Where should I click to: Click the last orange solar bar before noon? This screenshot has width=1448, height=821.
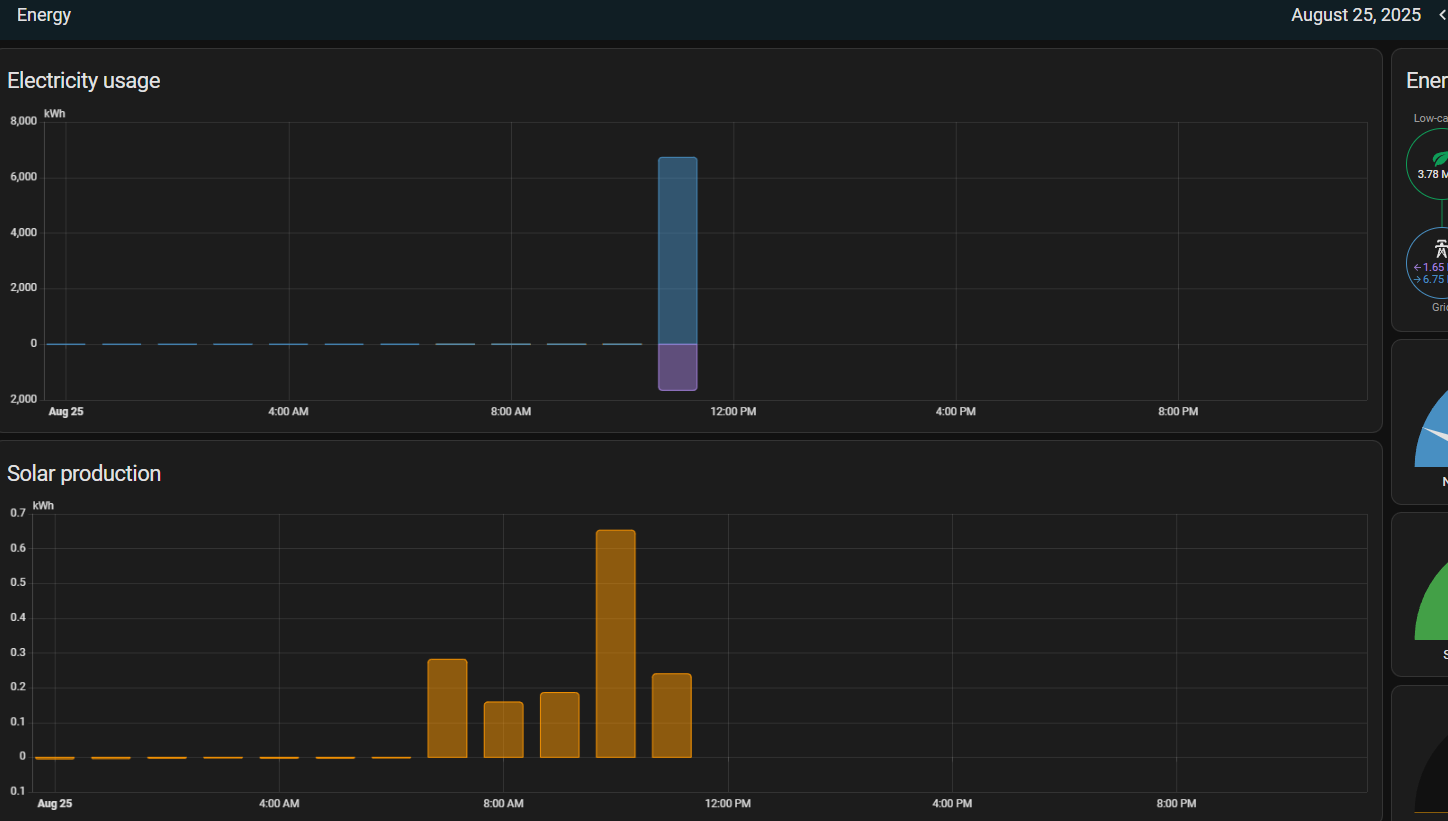click(671, 715)
